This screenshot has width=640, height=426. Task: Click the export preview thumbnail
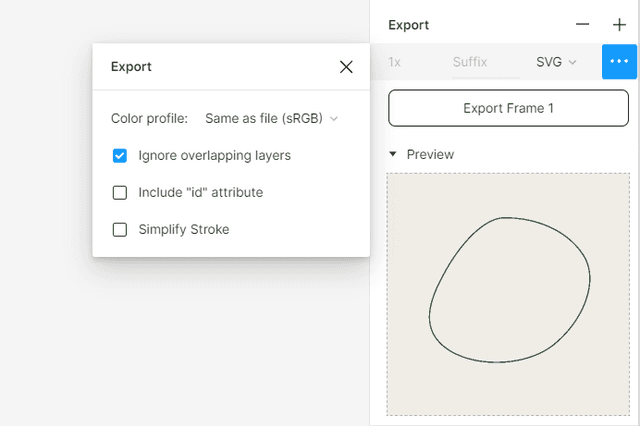[x=508, y=380]
